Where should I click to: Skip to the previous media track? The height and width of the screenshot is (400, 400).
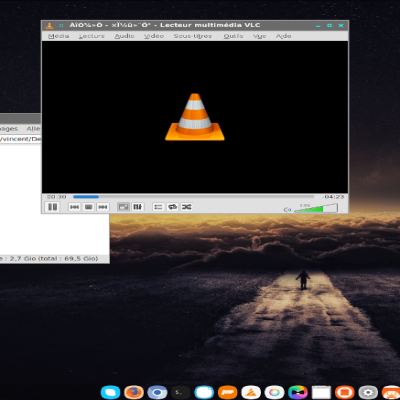tap(74, 207)
